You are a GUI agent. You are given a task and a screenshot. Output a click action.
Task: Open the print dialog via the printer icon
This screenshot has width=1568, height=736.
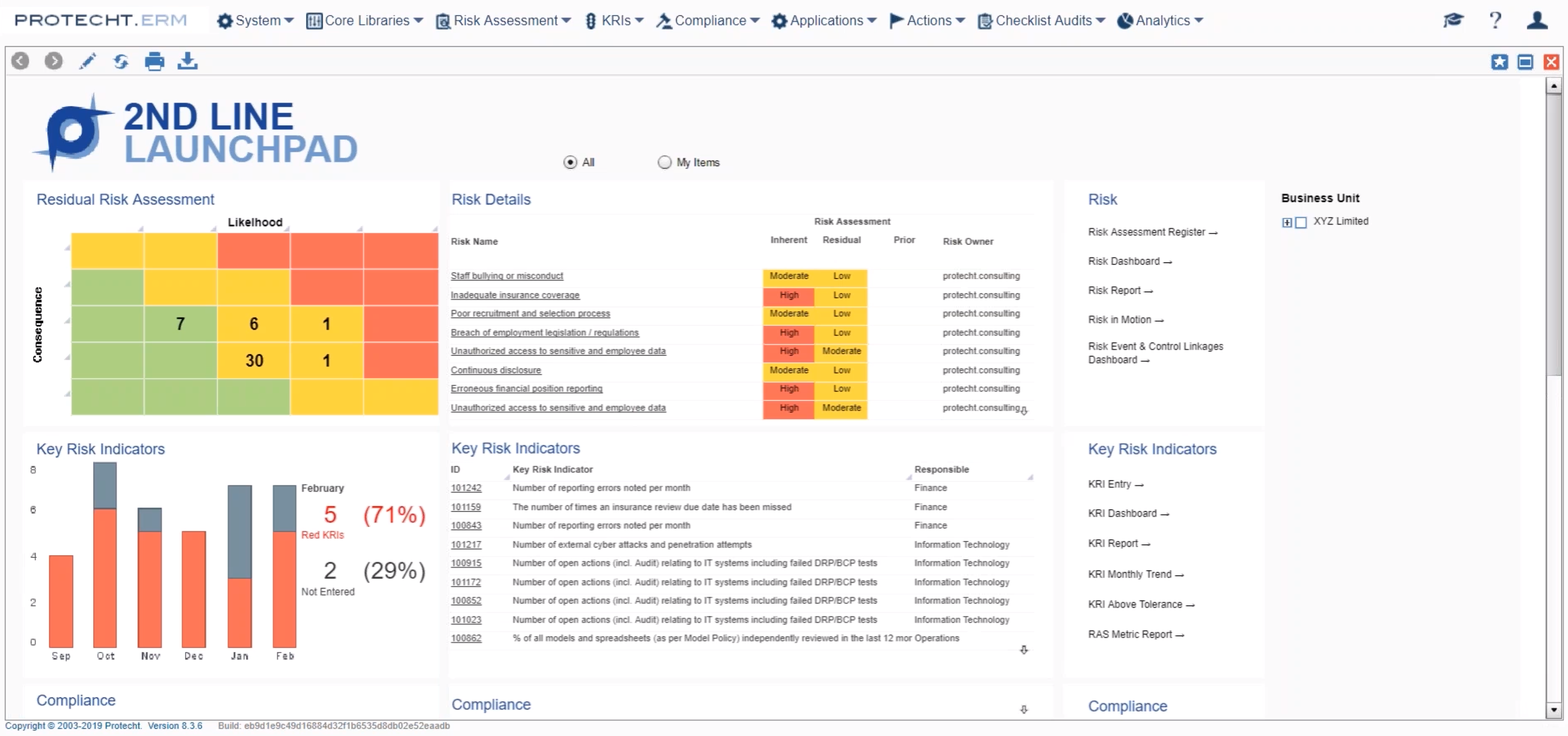coord(154,61)
